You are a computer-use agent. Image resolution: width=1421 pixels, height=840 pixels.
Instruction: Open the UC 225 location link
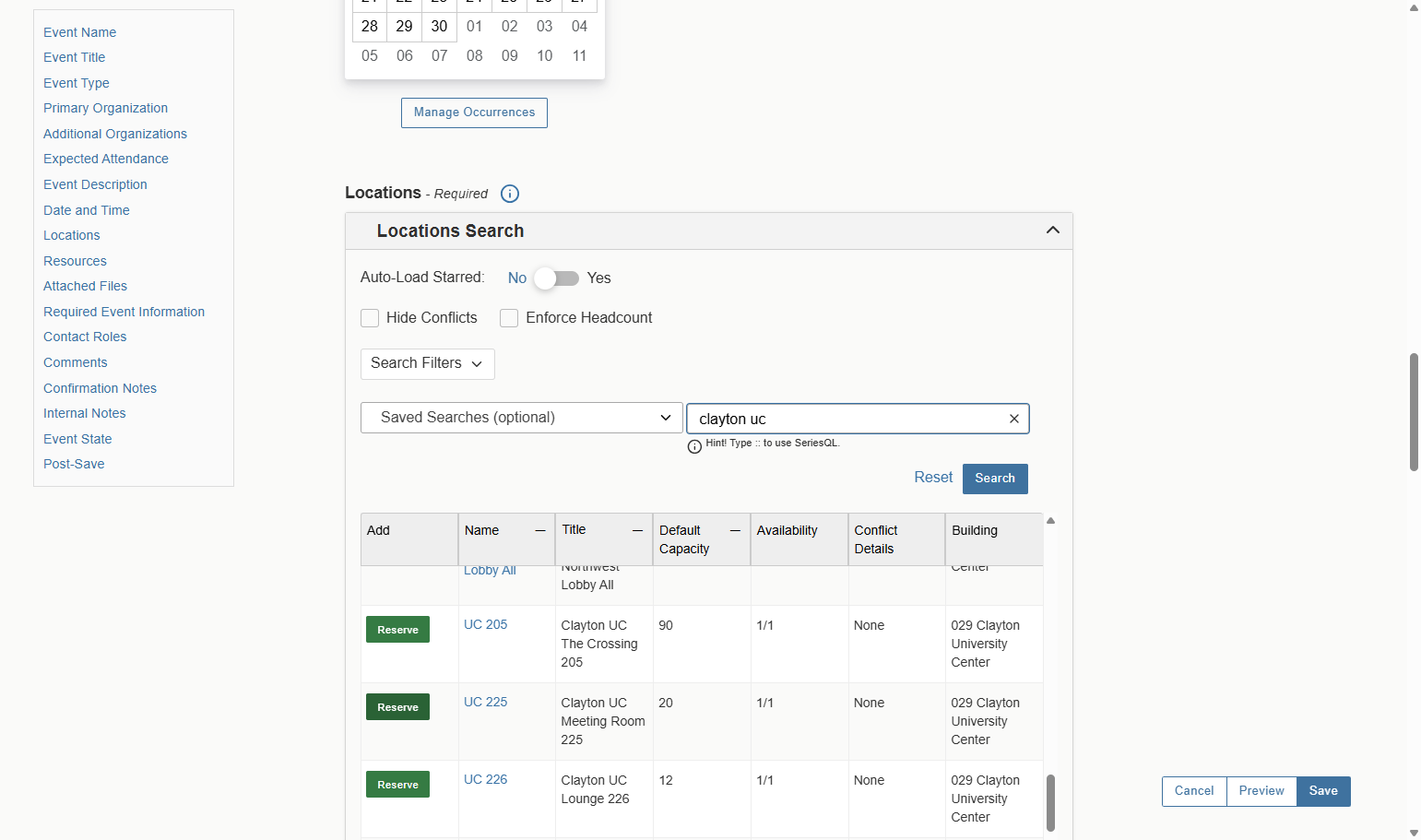point(486,703)
